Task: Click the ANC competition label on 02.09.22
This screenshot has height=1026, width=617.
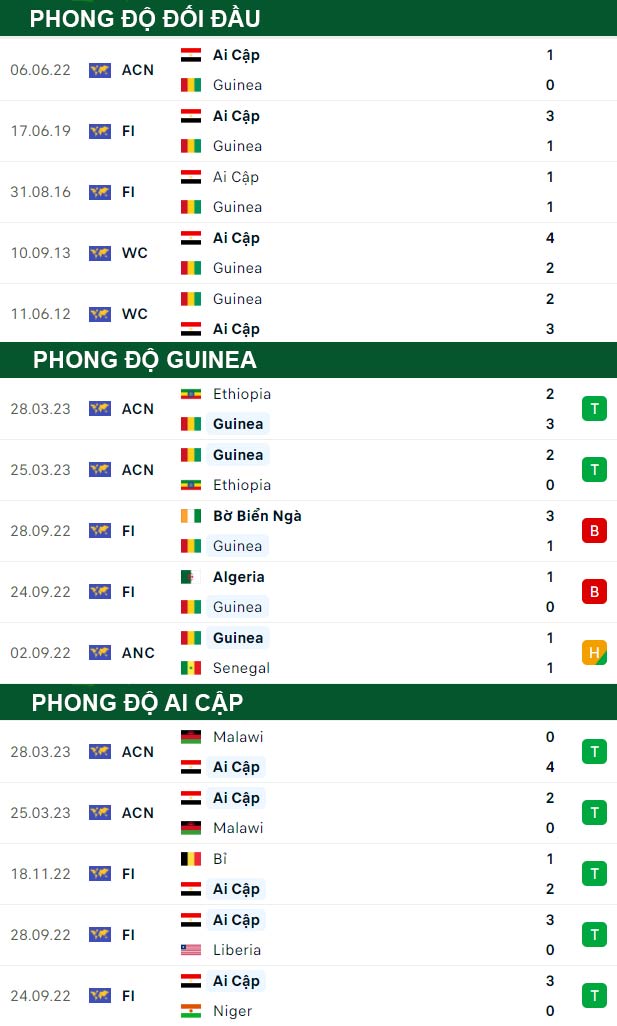Action: click(x=138, y=653)
